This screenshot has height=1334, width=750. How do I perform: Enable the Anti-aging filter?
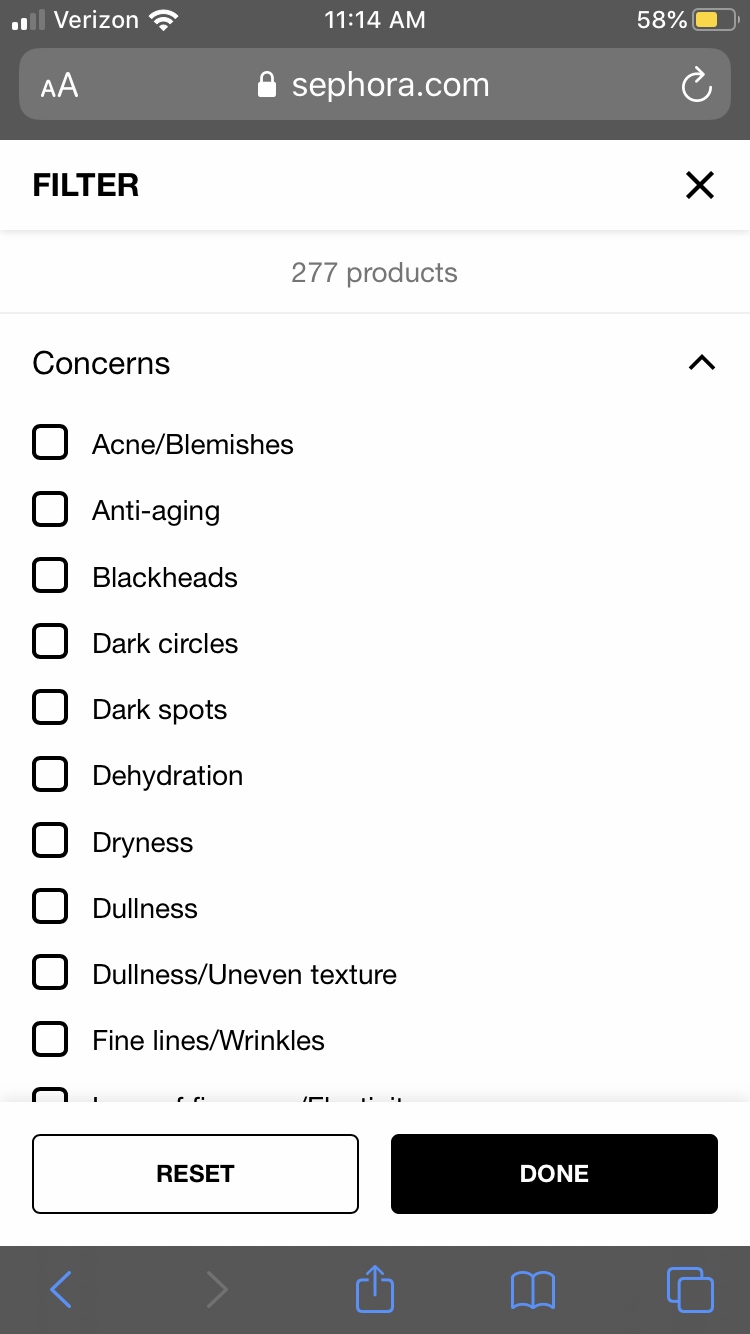pyautogui.click(x=50, y=510)
